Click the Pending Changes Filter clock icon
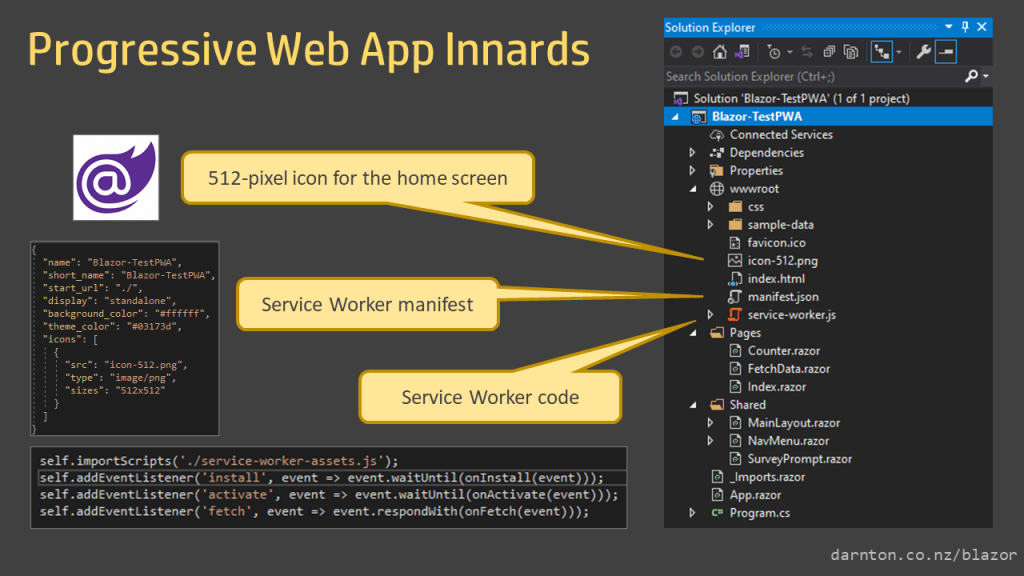 pos(773,51)
